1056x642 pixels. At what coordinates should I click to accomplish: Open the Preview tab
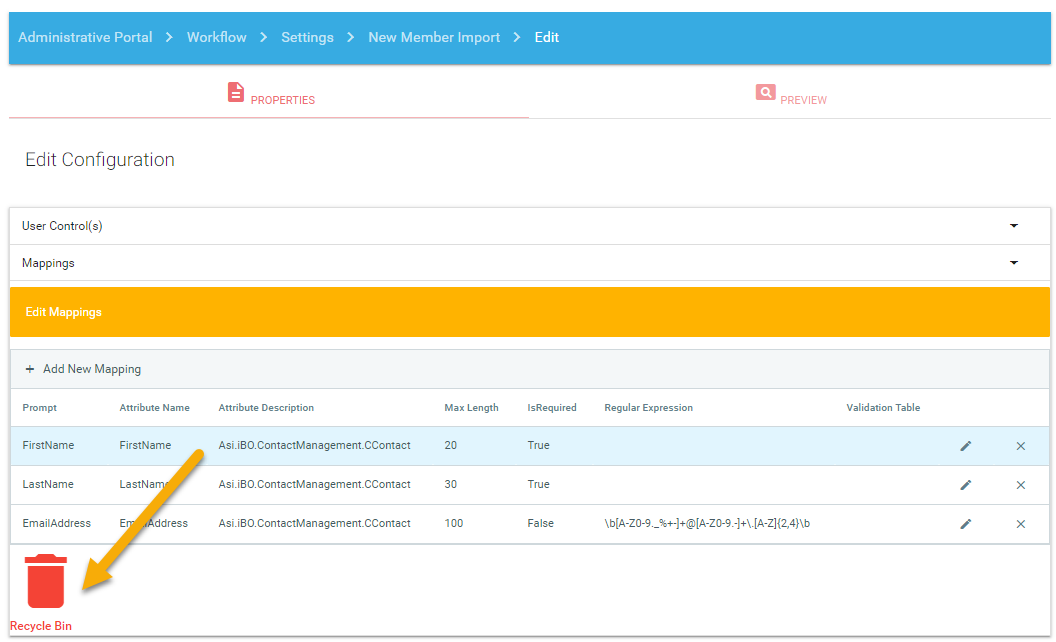[790, 96]
